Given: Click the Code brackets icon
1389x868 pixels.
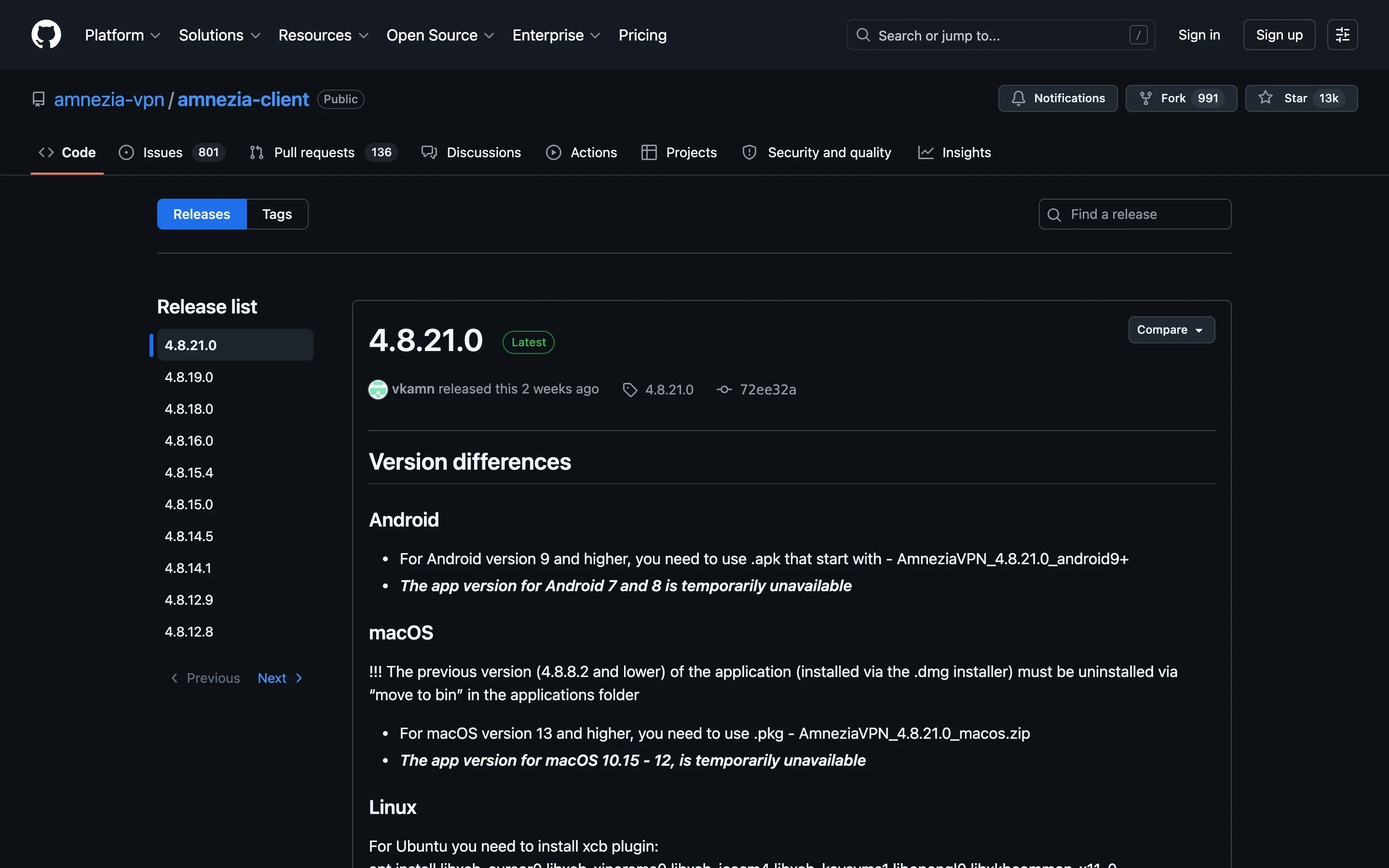Looking at the screenshot, I should 46,152.
